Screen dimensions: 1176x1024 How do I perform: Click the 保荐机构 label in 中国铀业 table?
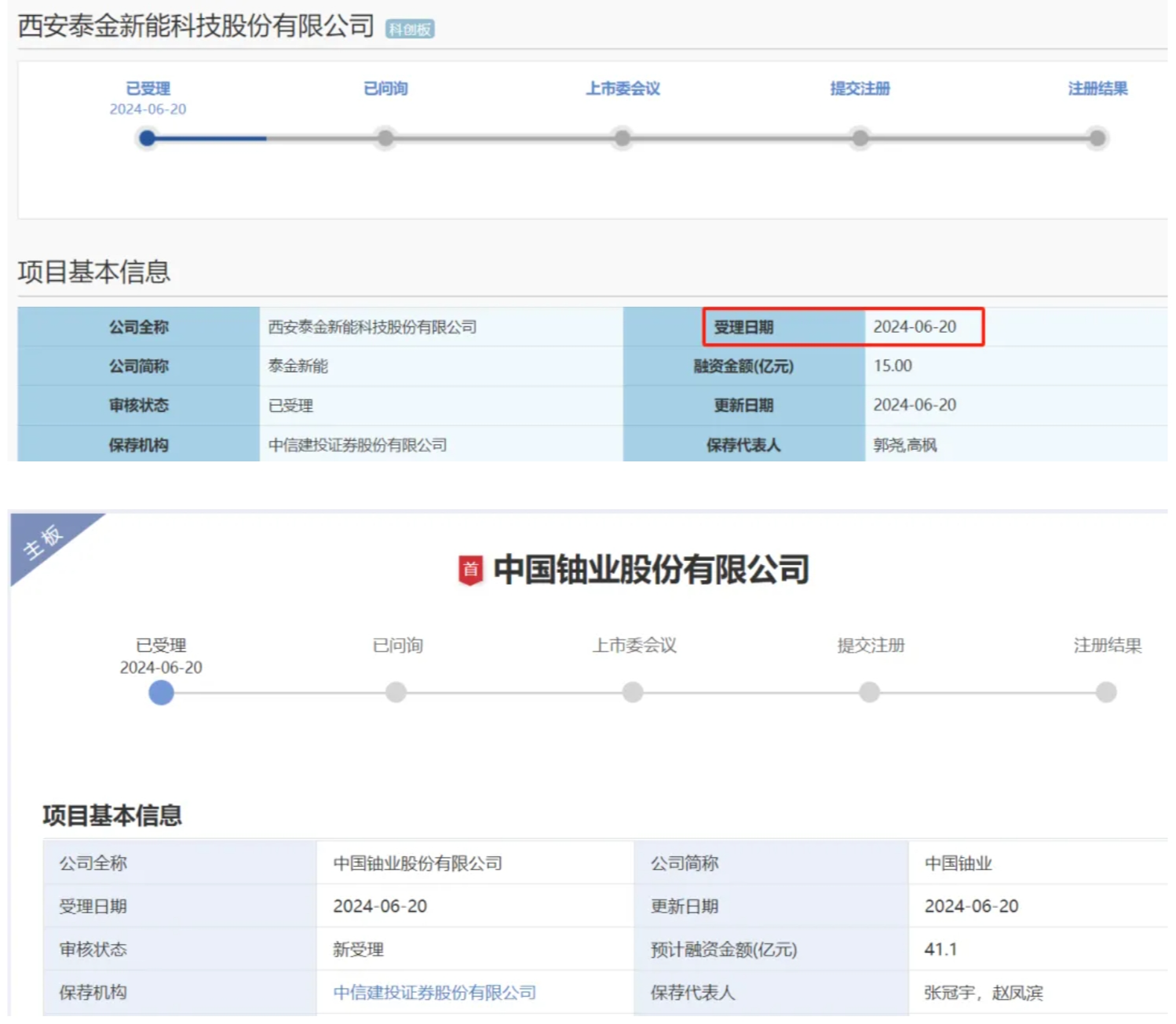pos(93,993)
